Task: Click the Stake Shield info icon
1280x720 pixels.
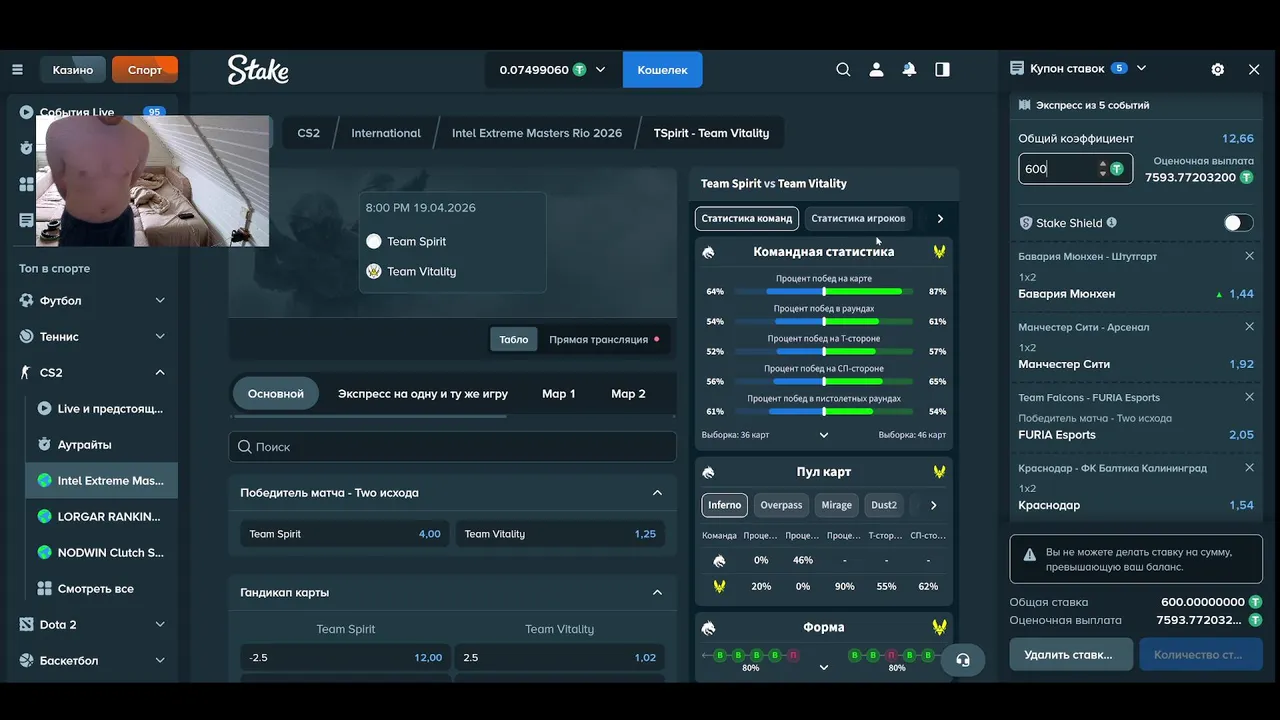Action: (1112, 223)
